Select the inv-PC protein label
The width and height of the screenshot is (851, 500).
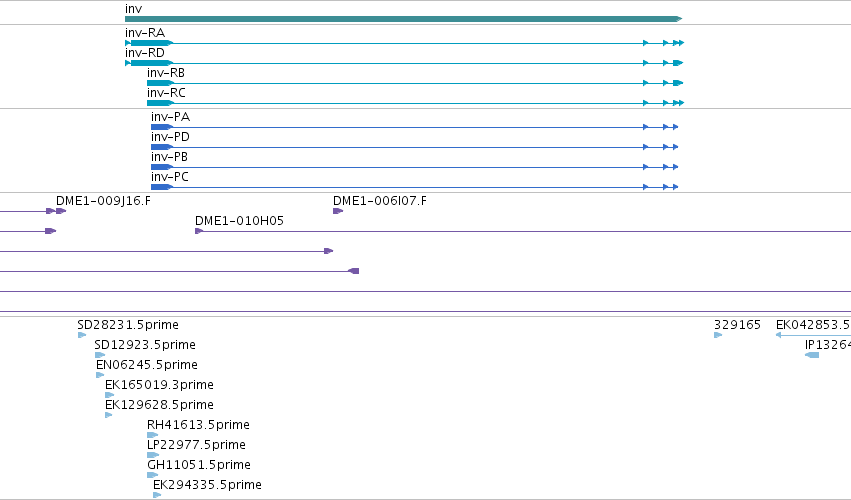(170, 177)
